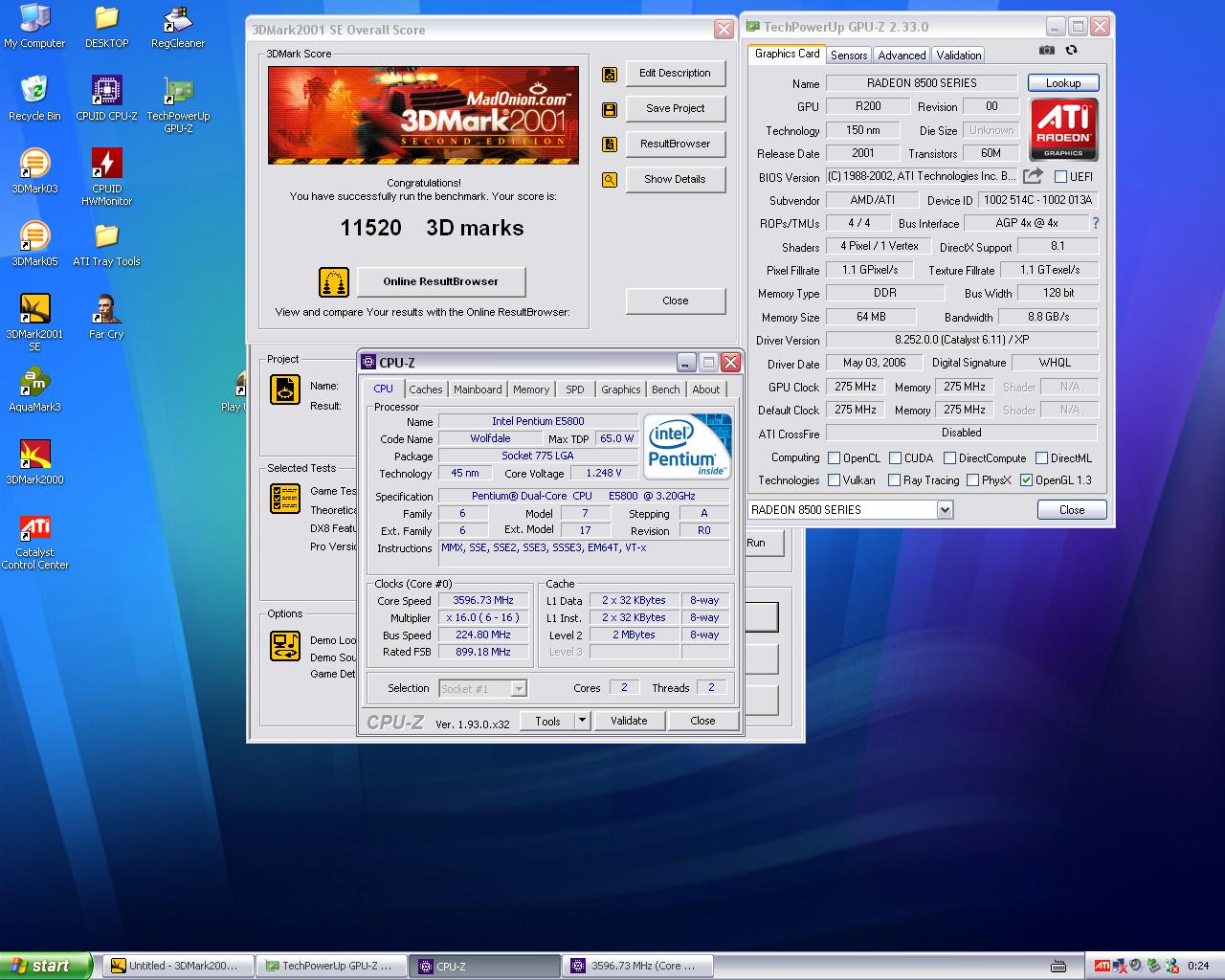
Task: Switch to the Advanced tab in GPU-Z
Action: [x=902, y=56]
